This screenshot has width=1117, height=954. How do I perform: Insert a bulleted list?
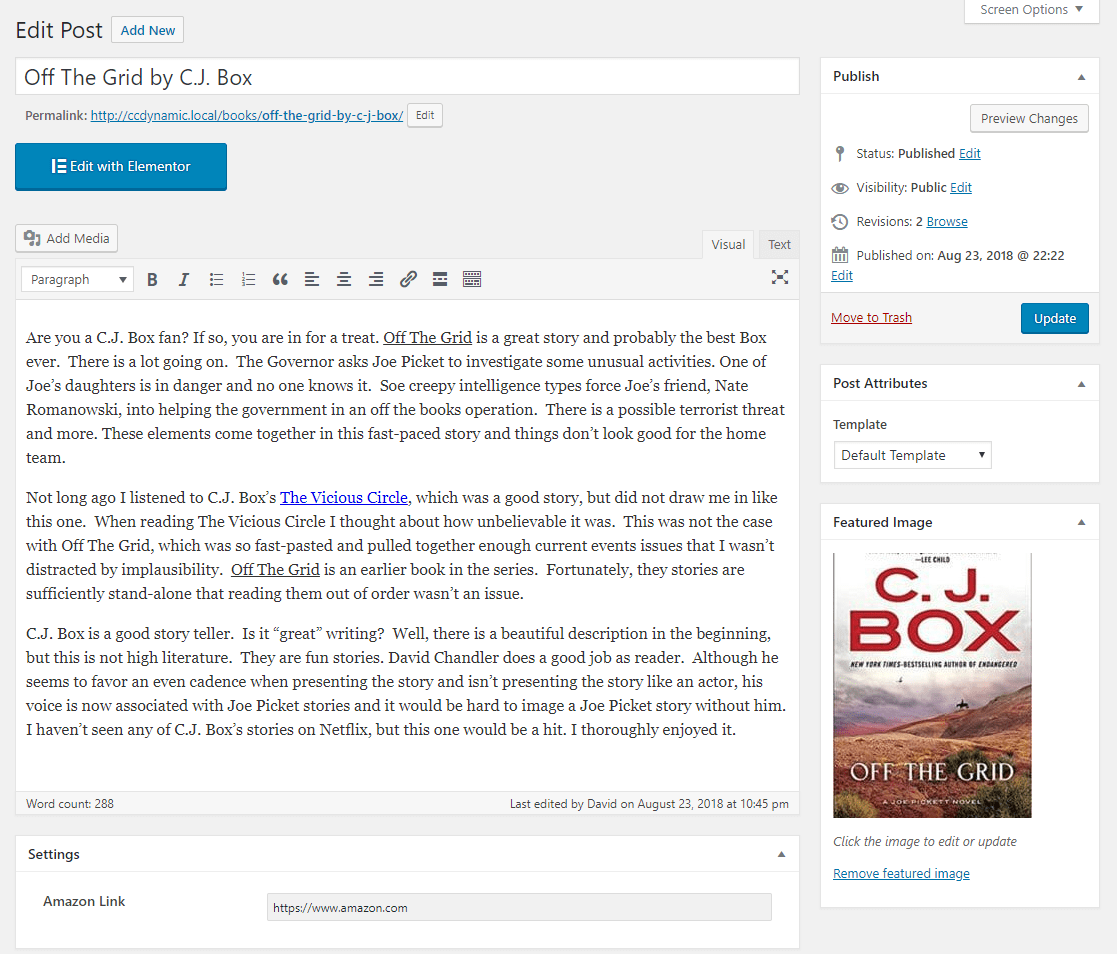pos(217,279)
